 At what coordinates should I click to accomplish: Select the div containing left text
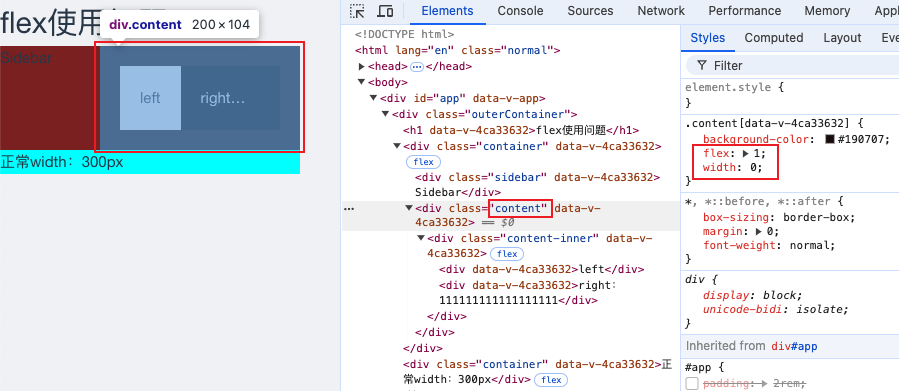(542, 269)
